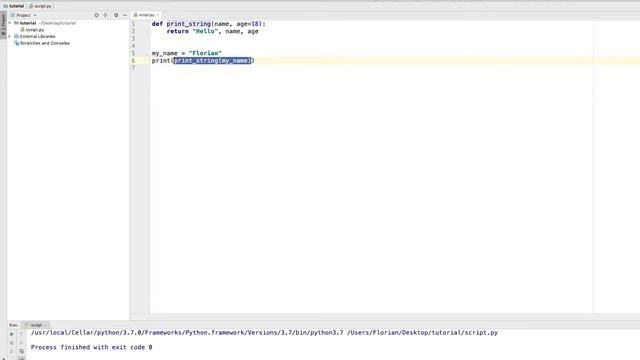Viewport: 640px width, 360px height.
Task: Toggle the vertical Project tool window stripe button
Action: [3, 25]
